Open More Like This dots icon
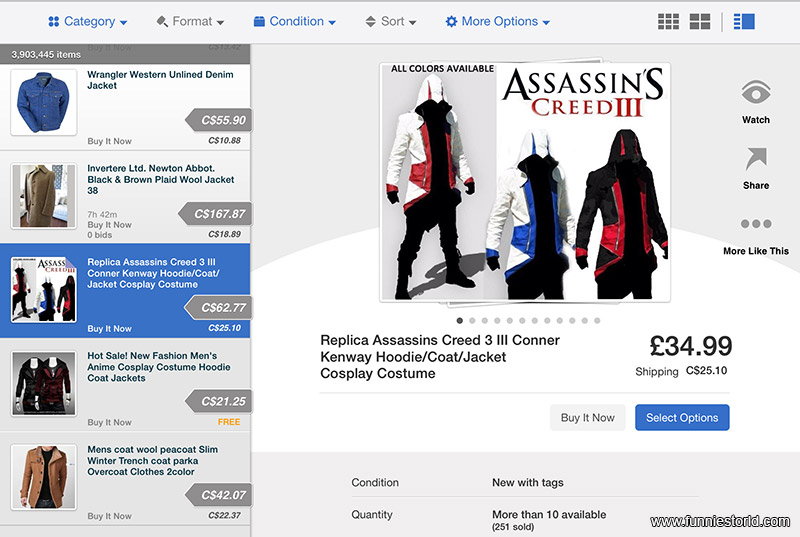800x537 pixels. tap(756, 224)
